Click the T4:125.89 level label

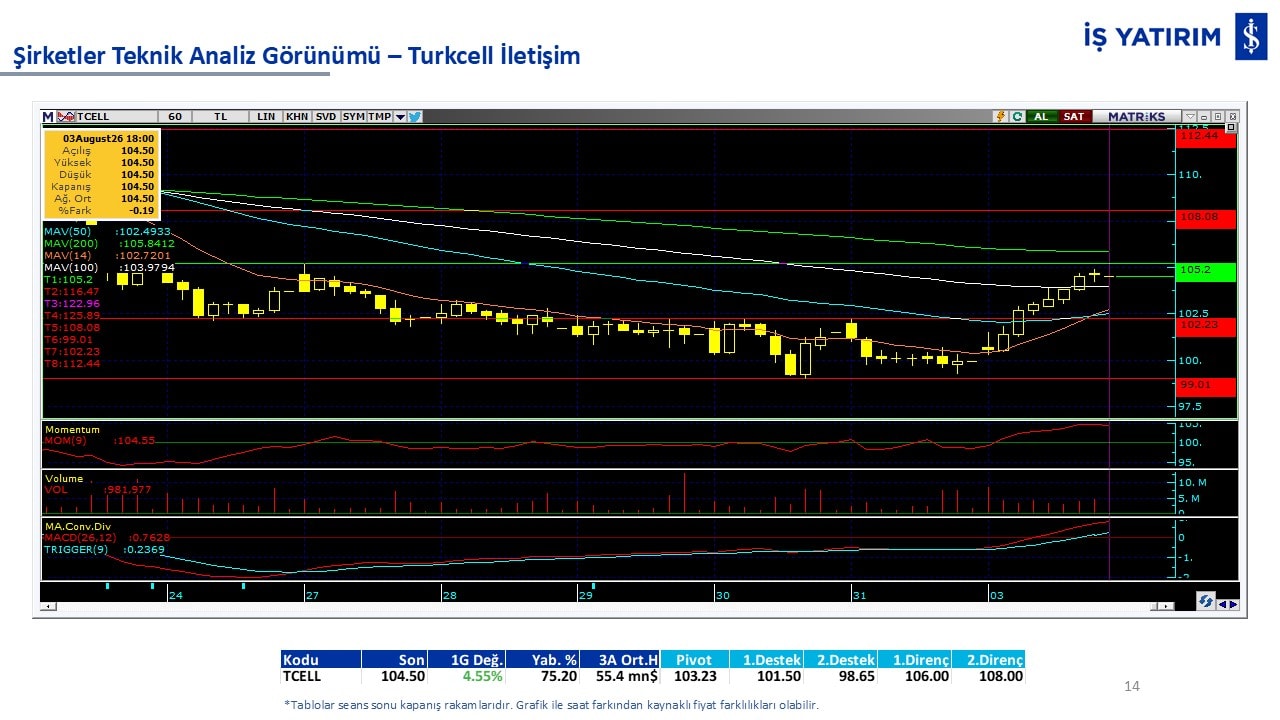[x=71, y=315]
